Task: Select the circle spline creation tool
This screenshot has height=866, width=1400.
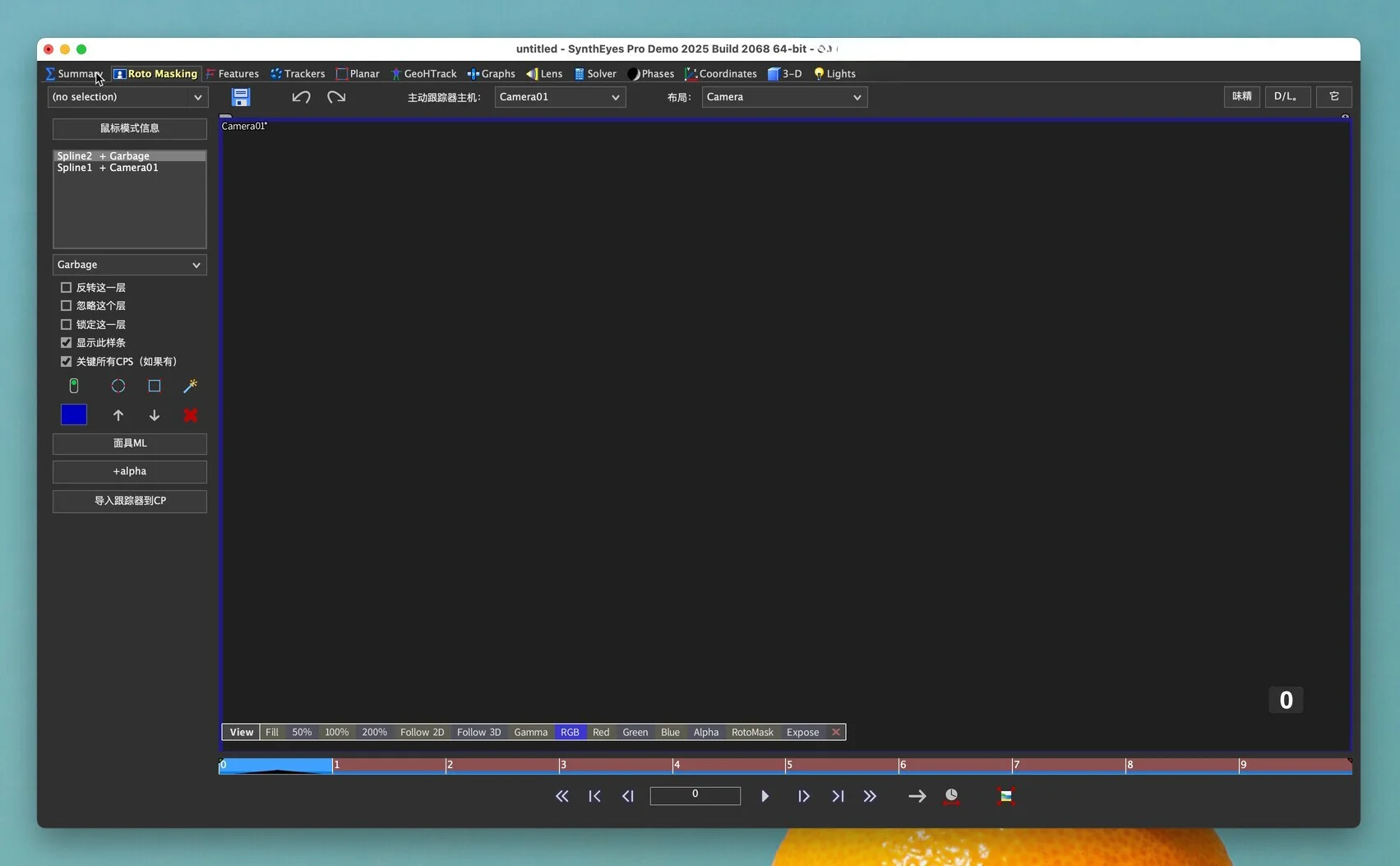Action: pyautogui.click(x=118, y=386)
